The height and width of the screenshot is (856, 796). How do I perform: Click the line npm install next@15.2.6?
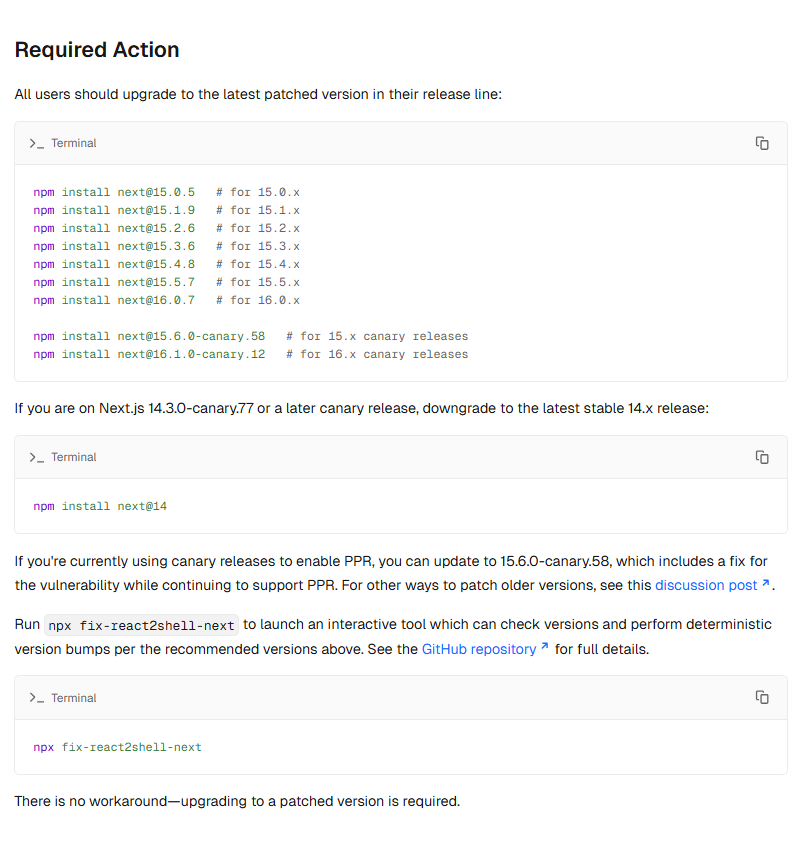(x=114, y=228)
